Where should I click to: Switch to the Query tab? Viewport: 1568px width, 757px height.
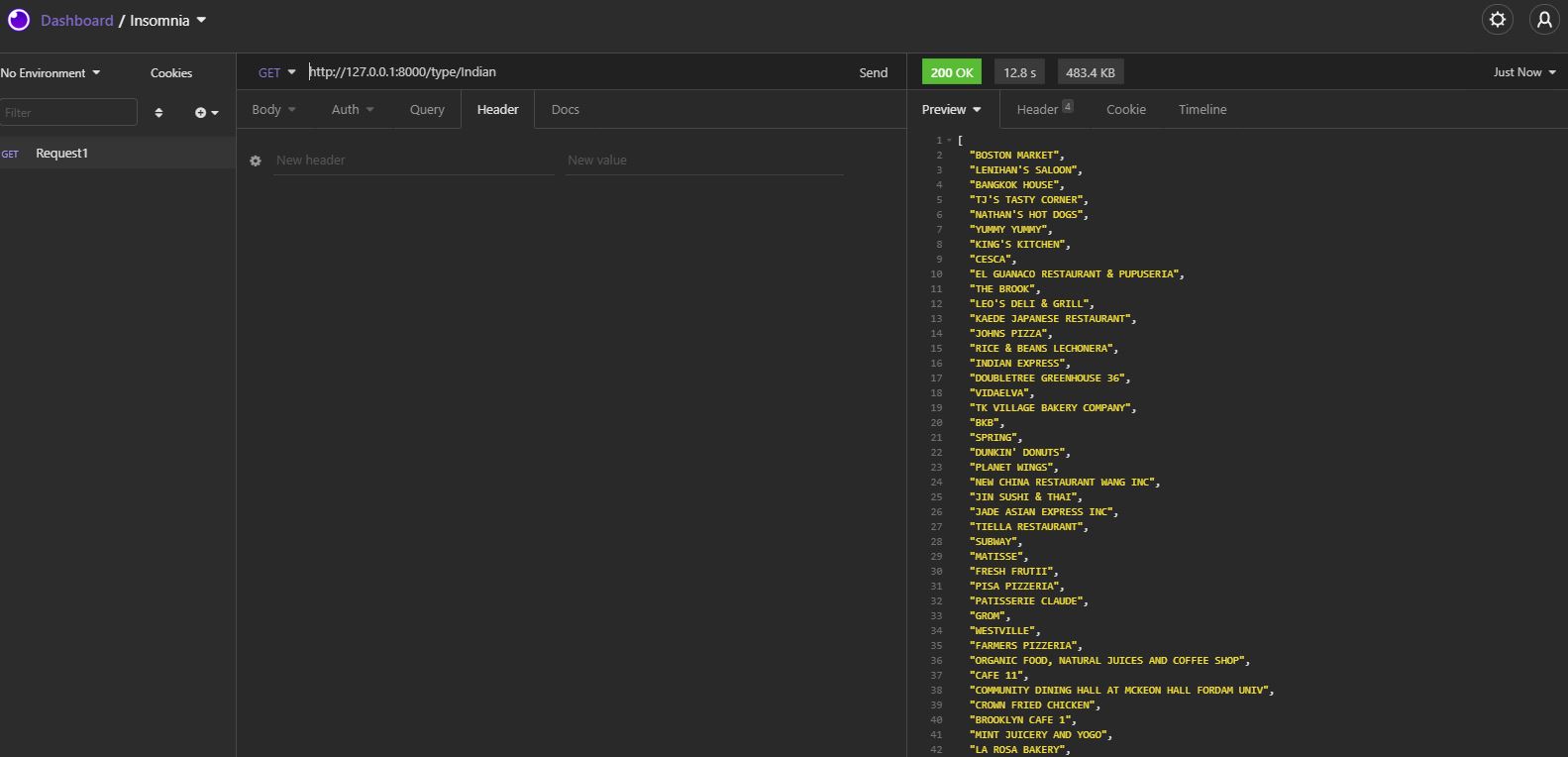[x=427, y=110]
